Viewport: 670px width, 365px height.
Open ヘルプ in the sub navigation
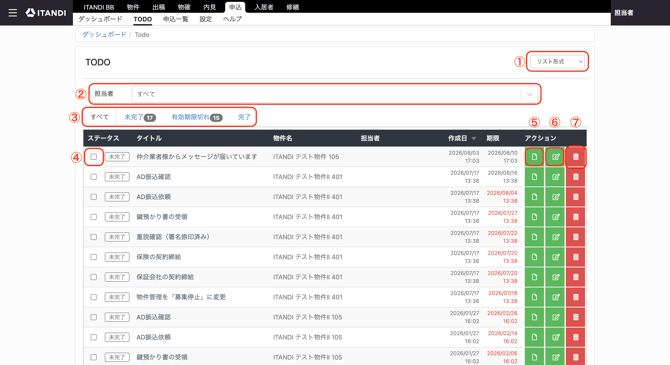(232, 19)
